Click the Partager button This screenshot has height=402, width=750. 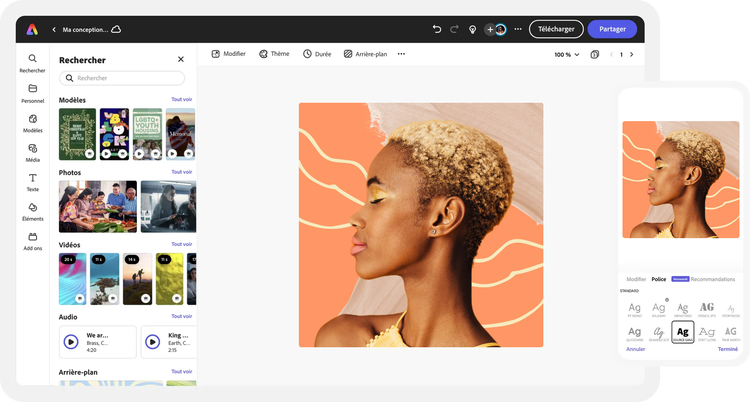click(612, 29)
